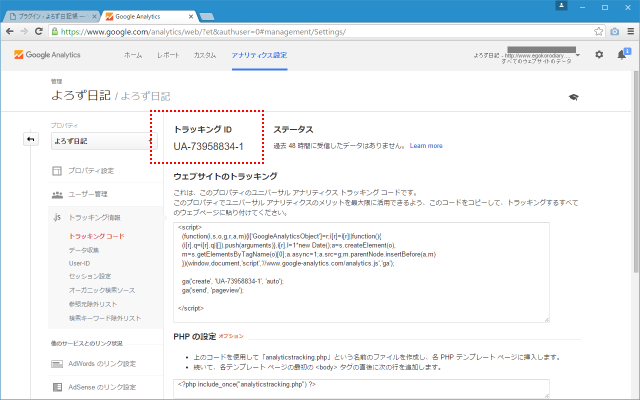Collapse the トラッキング情報 section
The width and height of the screenshot is (640, 400).
(95, 217)
